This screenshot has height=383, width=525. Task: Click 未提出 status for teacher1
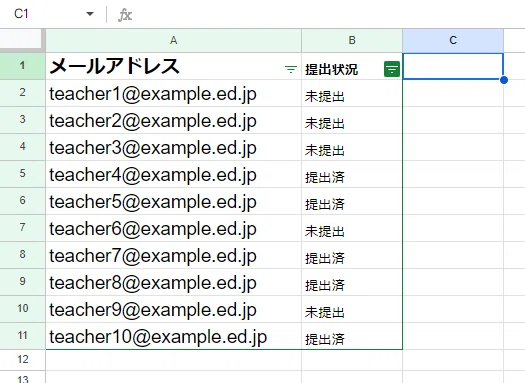(352, 93)
